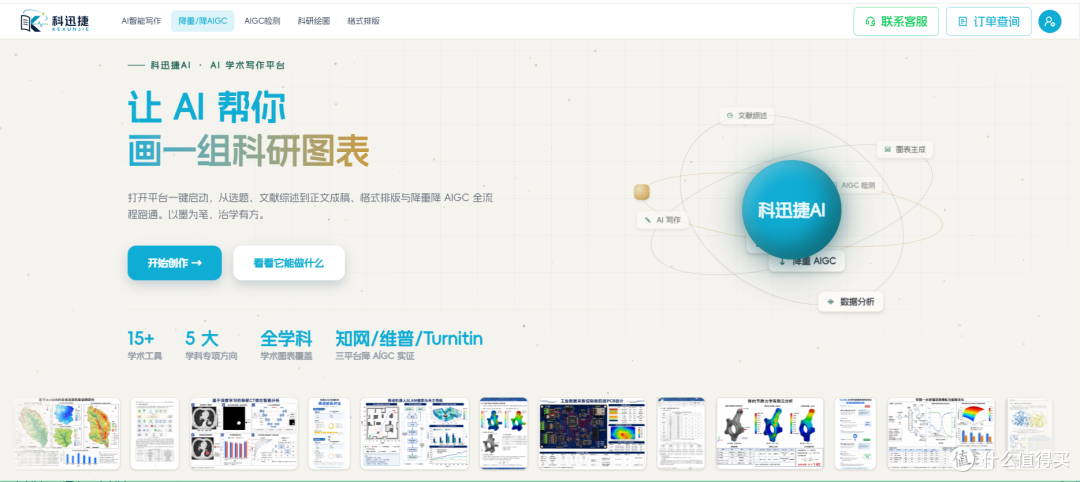Viewport: 1080px width, 482px height.
Task: Open the table-filled document page thumbnail
Action: tap(681, 433)
